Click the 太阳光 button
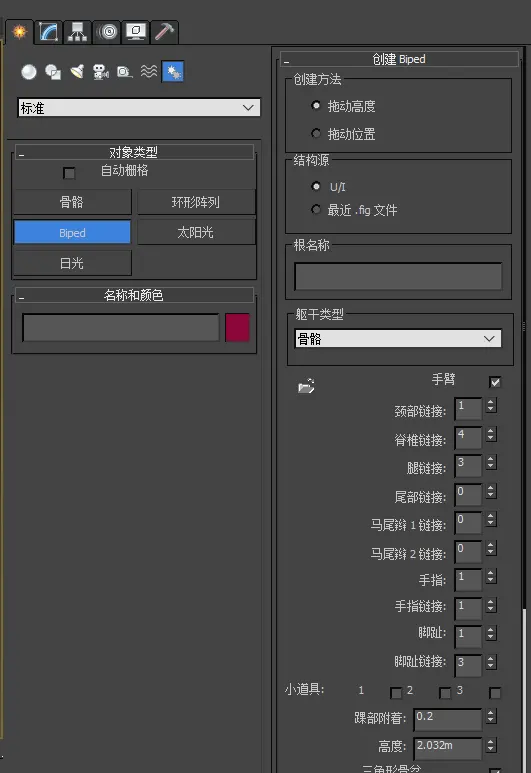 tap(196, 232)
